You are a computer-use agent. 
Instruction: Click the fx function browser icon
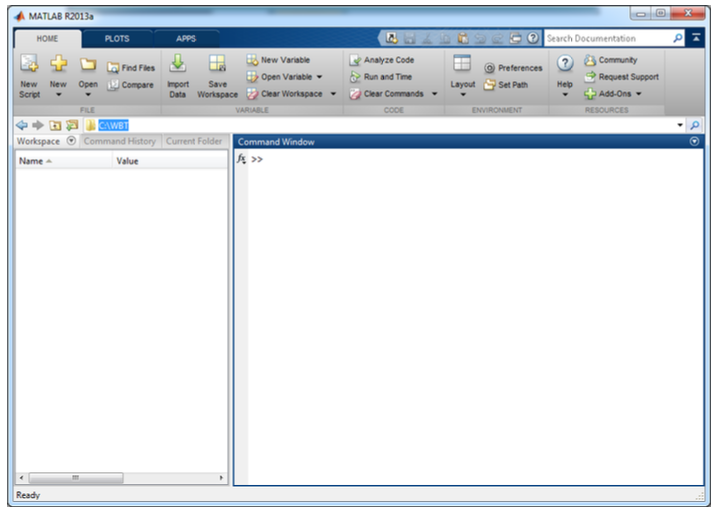(241, 159)
